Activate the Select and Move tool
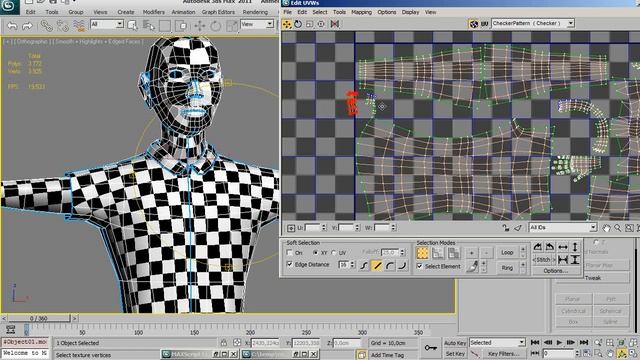 [x=200, y=26]
